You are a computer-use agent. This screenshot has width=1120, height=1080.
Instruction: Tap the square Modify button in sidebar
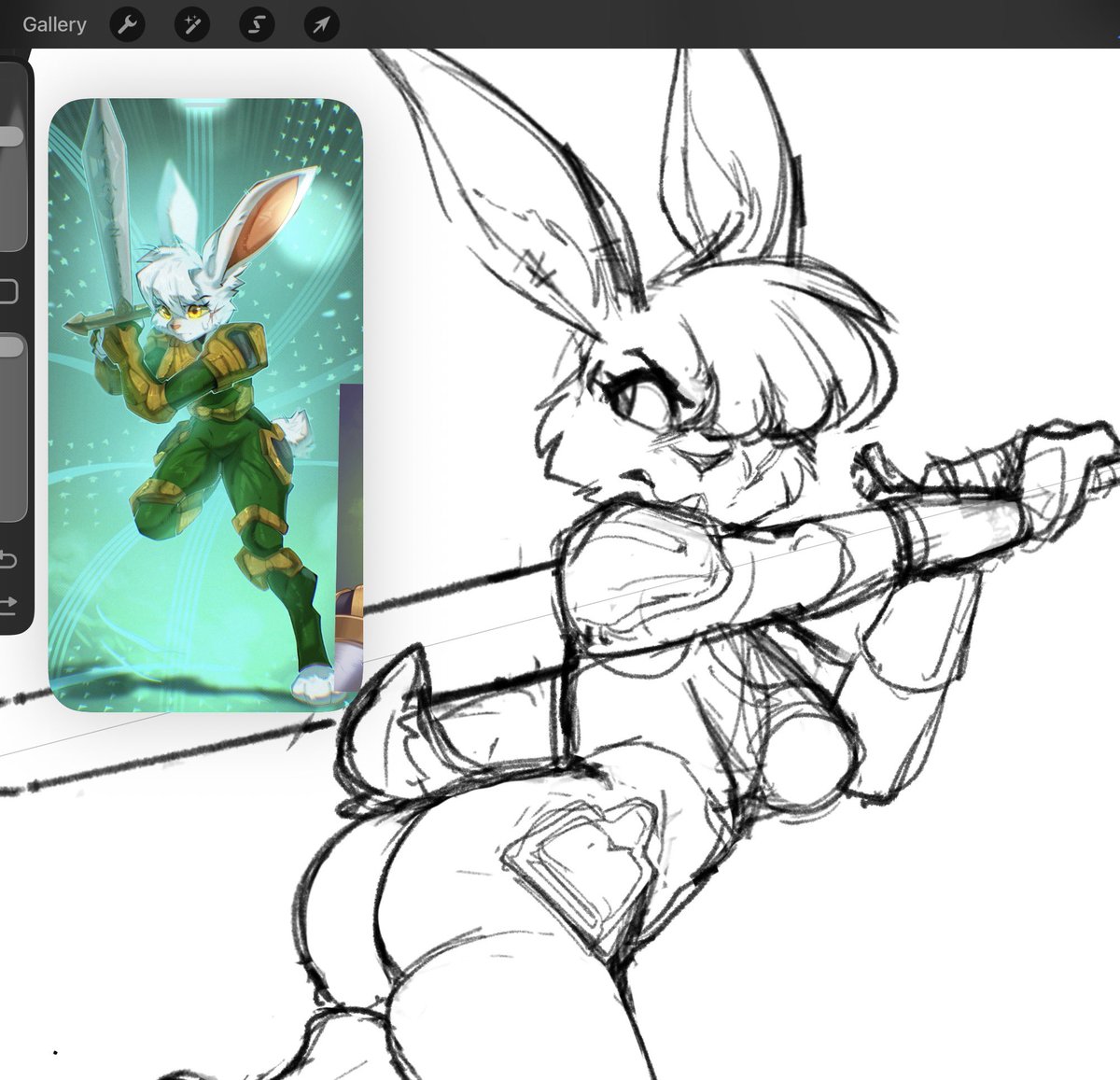click(x=7, y=291)
